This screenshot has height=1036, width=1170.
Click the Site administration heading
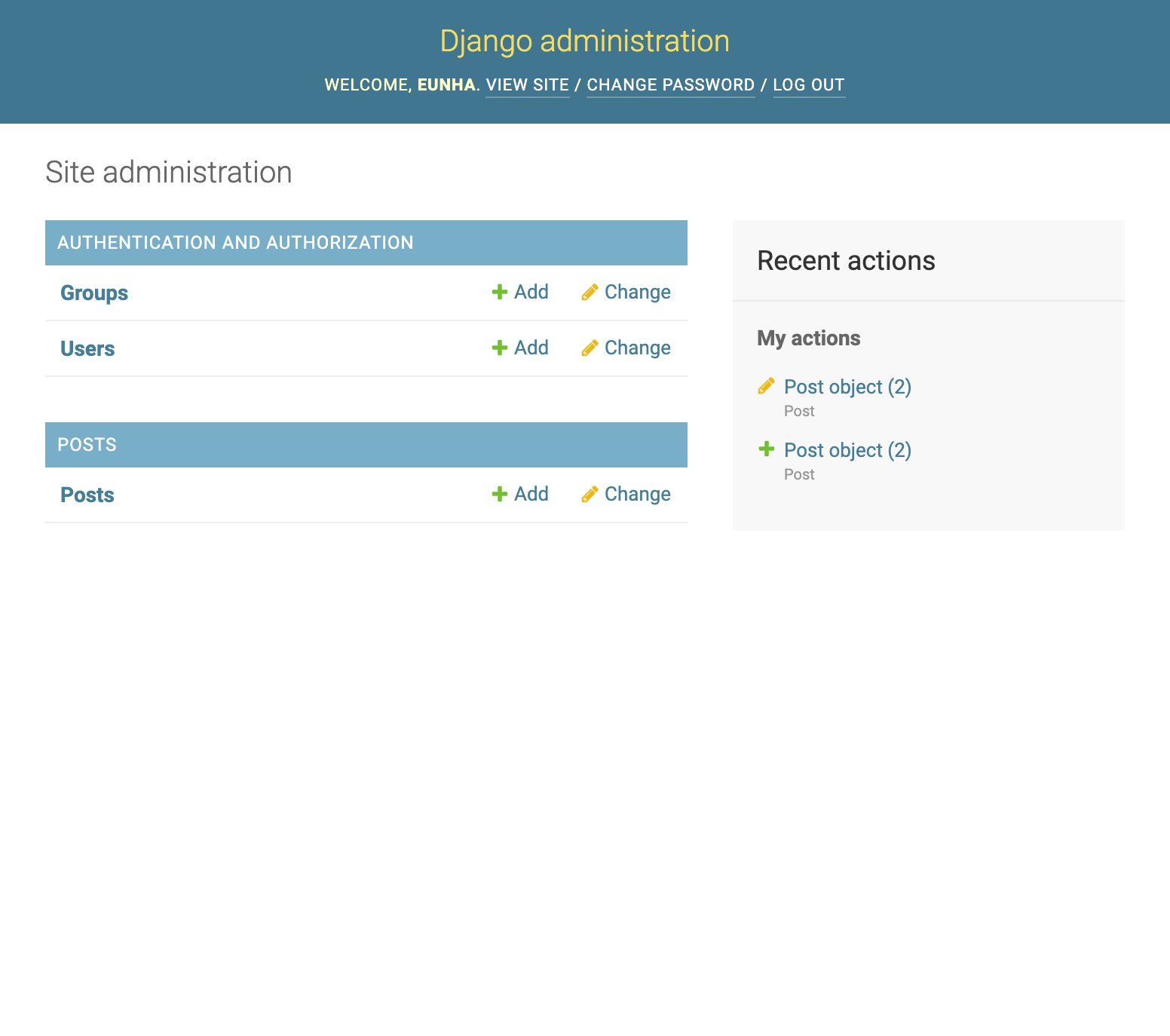pyautogui.click(x=169, y=172)
